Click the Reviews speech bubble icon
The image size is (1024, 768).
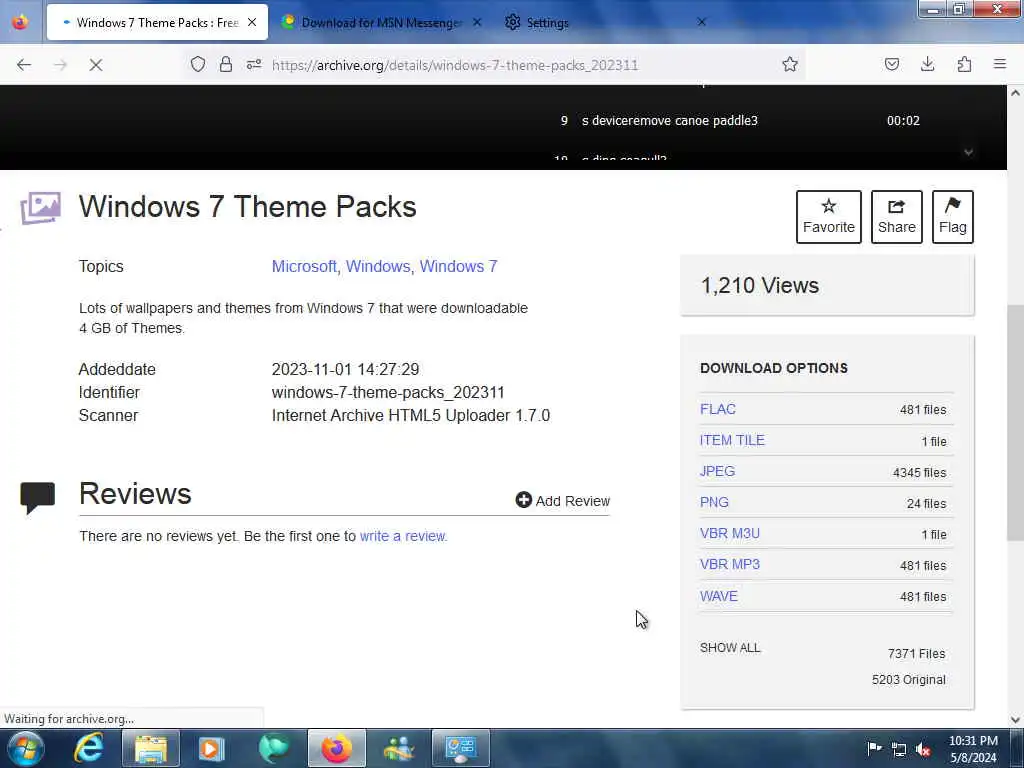coord(38,498)
